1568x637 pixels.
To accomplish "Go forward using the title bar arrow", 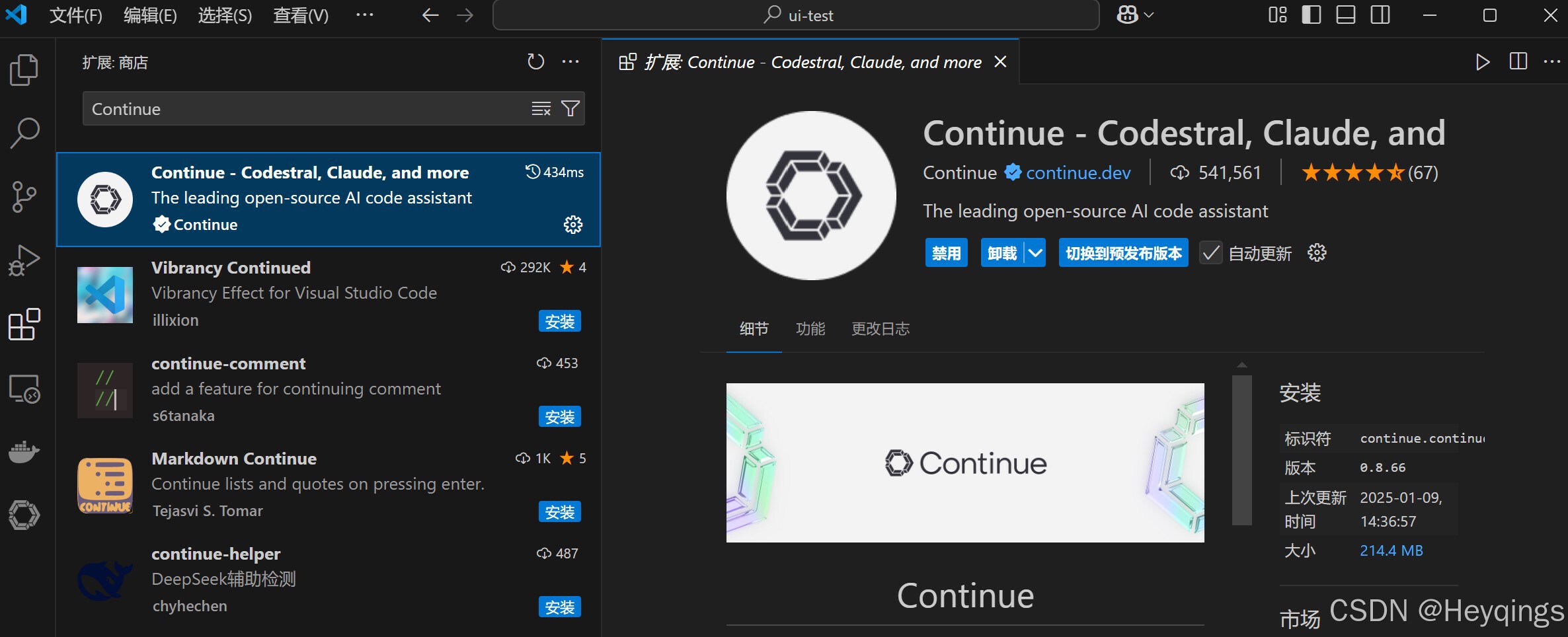I will tap(465, 15).
